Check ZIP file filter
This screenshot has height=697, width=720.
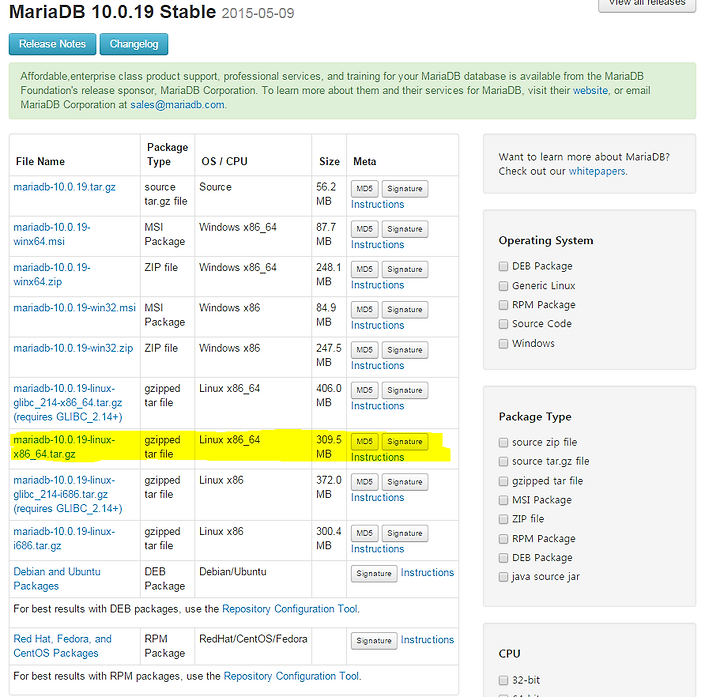click(503, 519)
